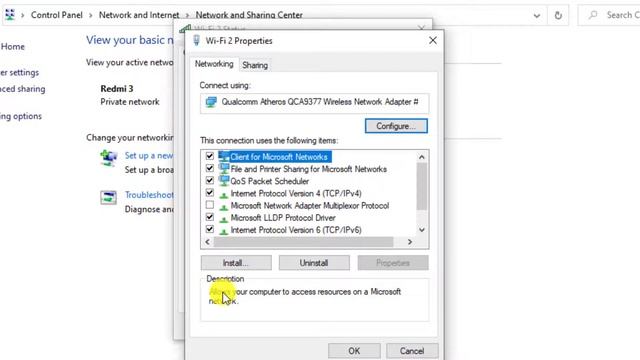Image resolution: width=640 pixels, height=360 pixels.
Task: Click the Client for Microsoft Networks icon
Action: click(x=224, y=156)
